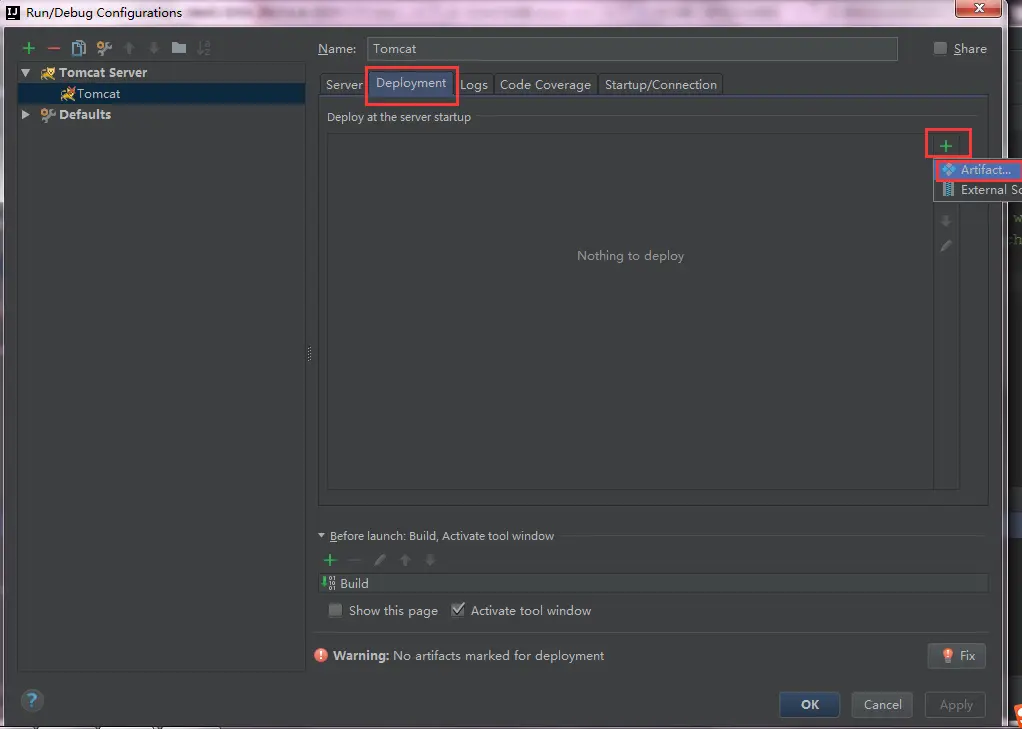This screenshot has height=729, width=1022.
Task: Create new folder icon in left toolbar
Action: pyautogui.click(x=179, y=48)
